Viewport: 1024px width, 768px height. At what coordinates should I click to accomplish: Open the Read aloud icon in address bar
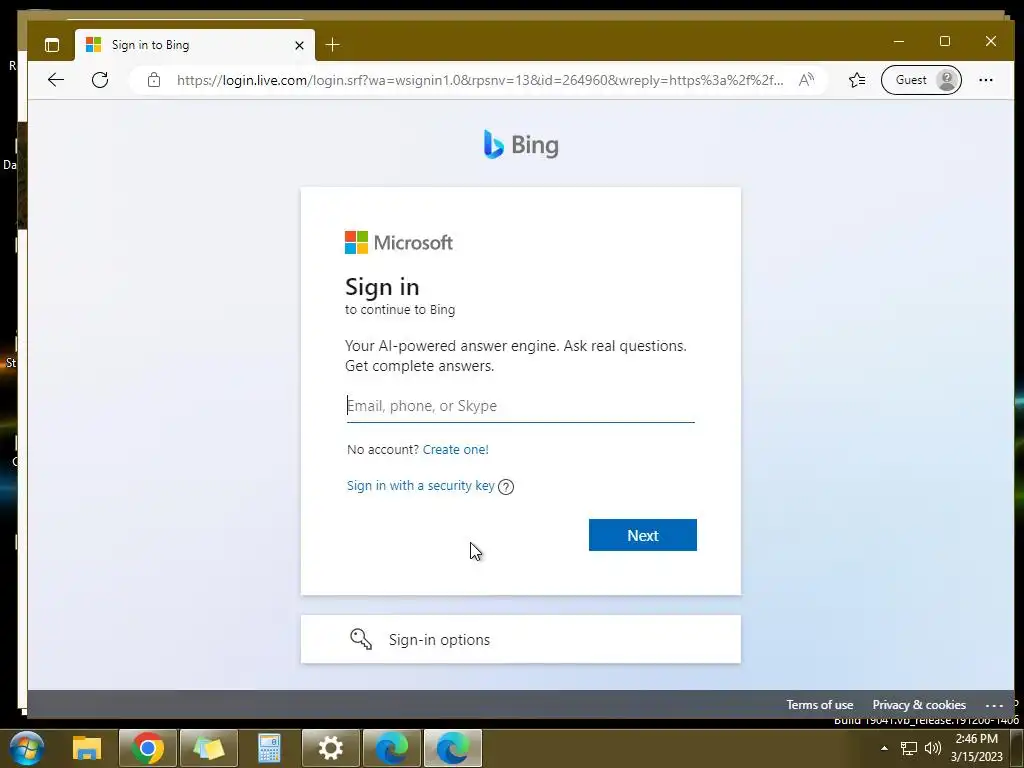tap(807, 80)
